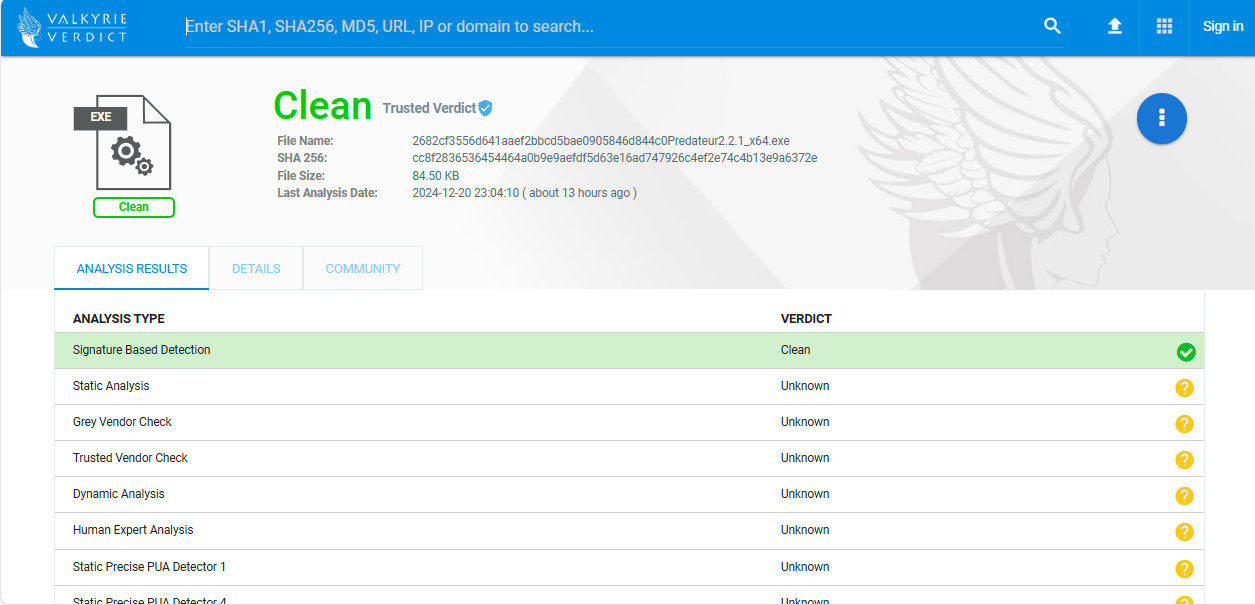Click Unknown verdict in Static Analysis row
The height and width of the screenshot is (605, 1255).
tap(805, 386)
